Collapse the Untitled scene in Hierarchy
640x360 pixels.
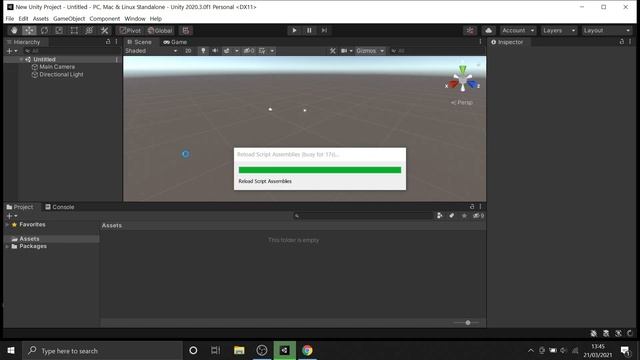tap(21, 60)
